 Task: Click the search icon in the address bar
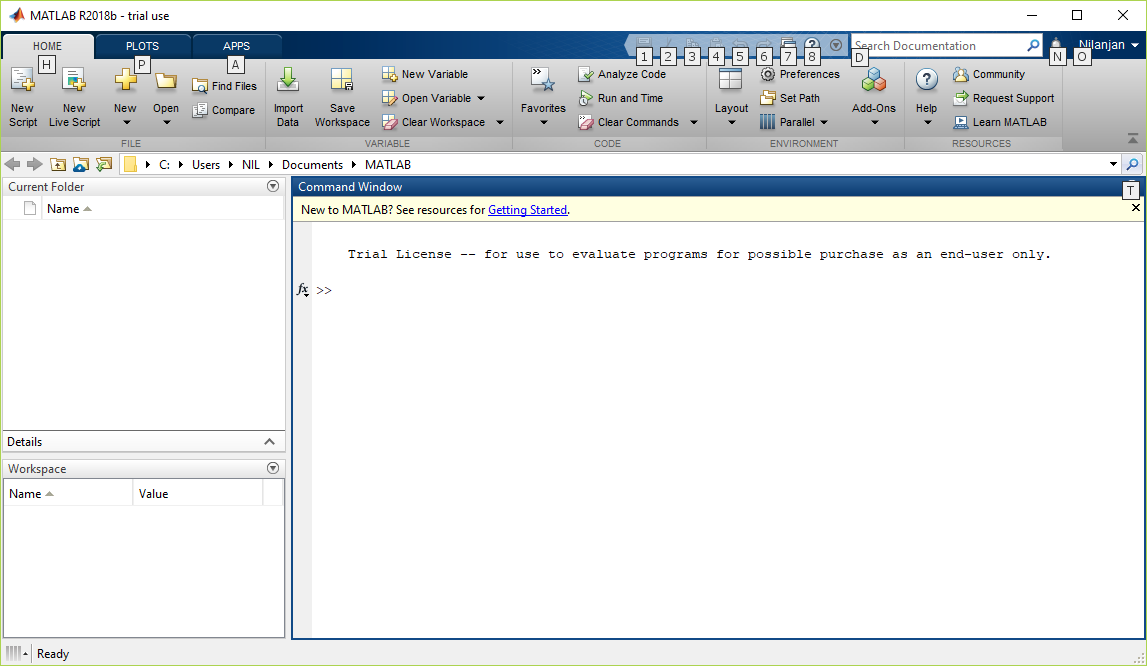click(x=1132, y=165)
